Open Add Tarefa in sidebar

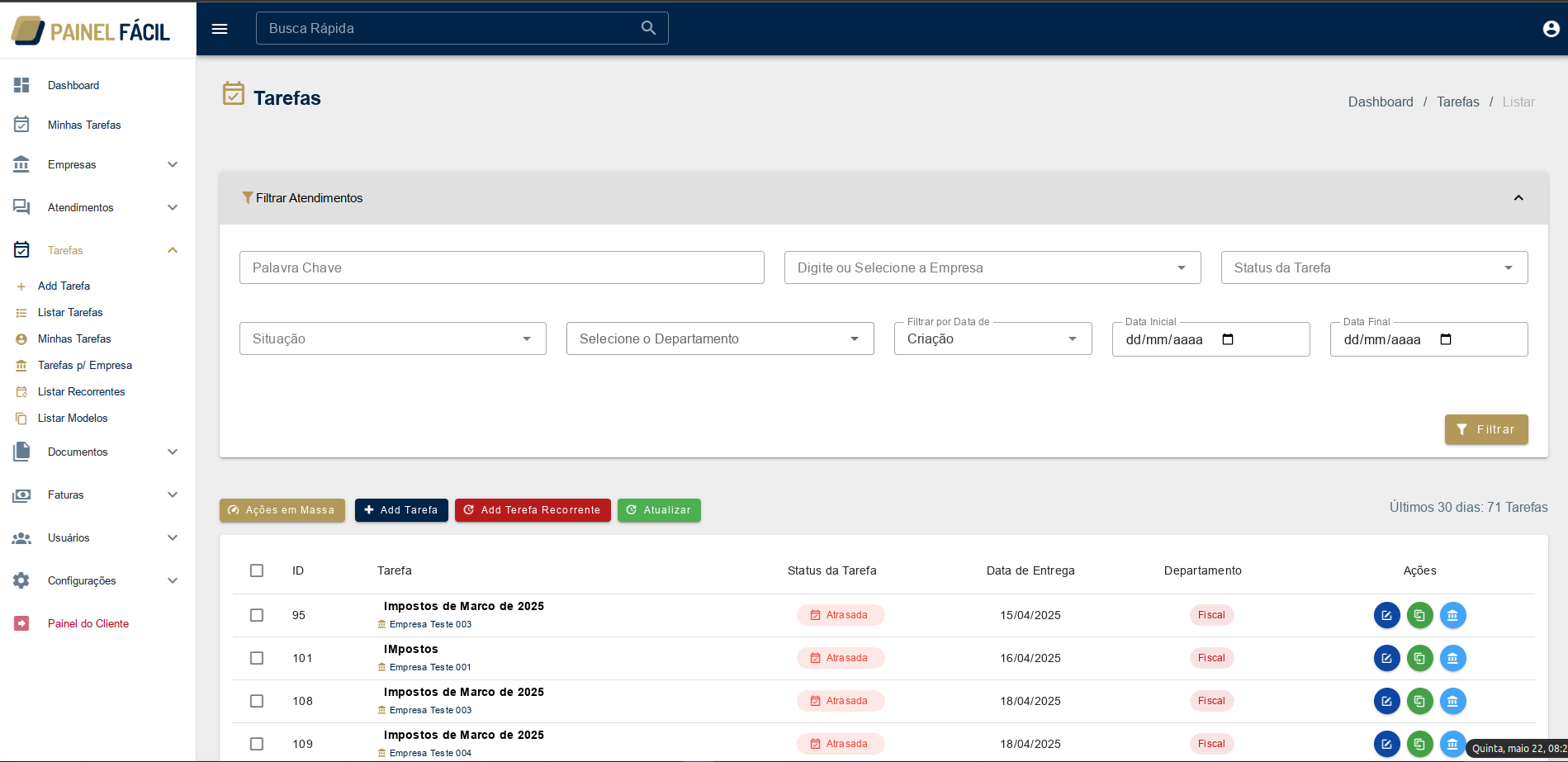(64, 286)
